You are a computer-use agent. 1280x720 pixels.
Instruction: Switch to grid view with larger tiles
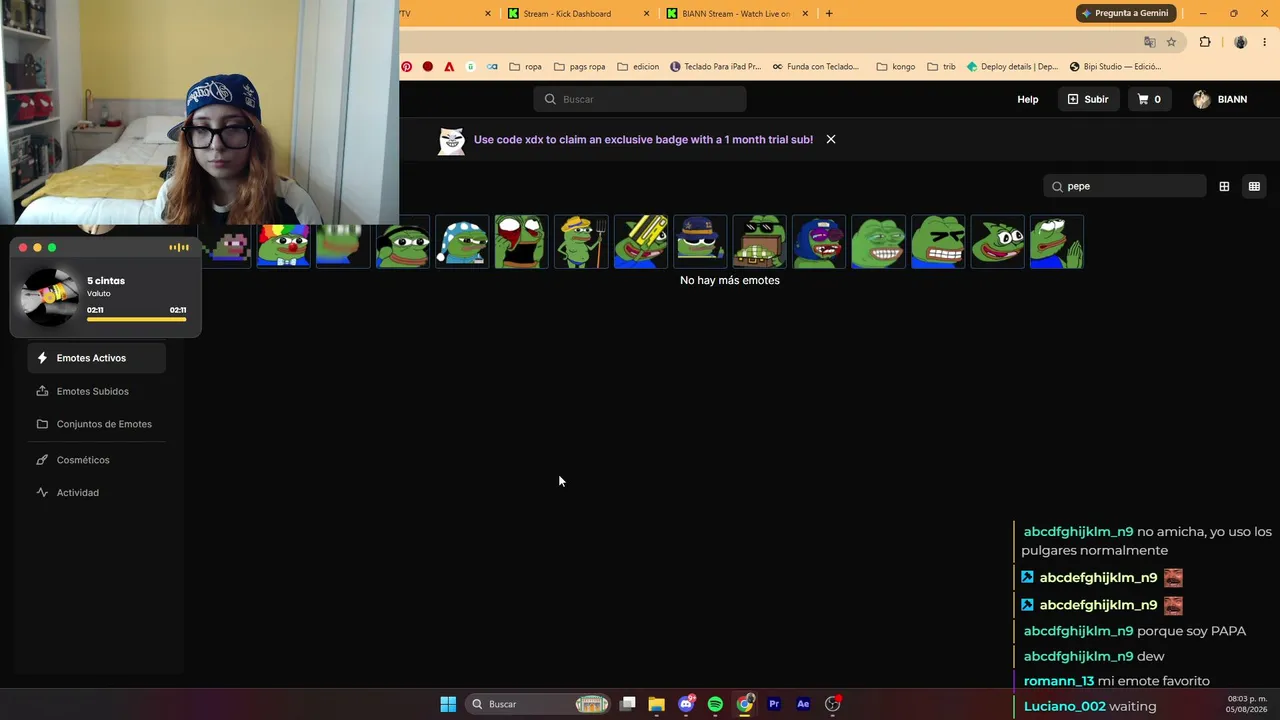[1224, 186]
